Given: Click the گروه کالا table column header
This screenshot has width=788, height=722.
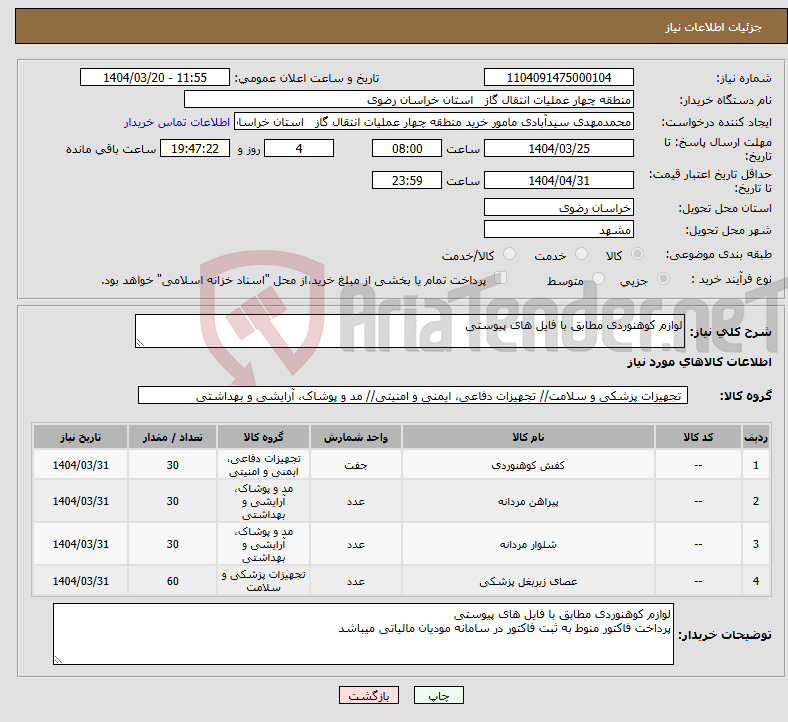Looking at the screenshot, I should tap(263, 437).
